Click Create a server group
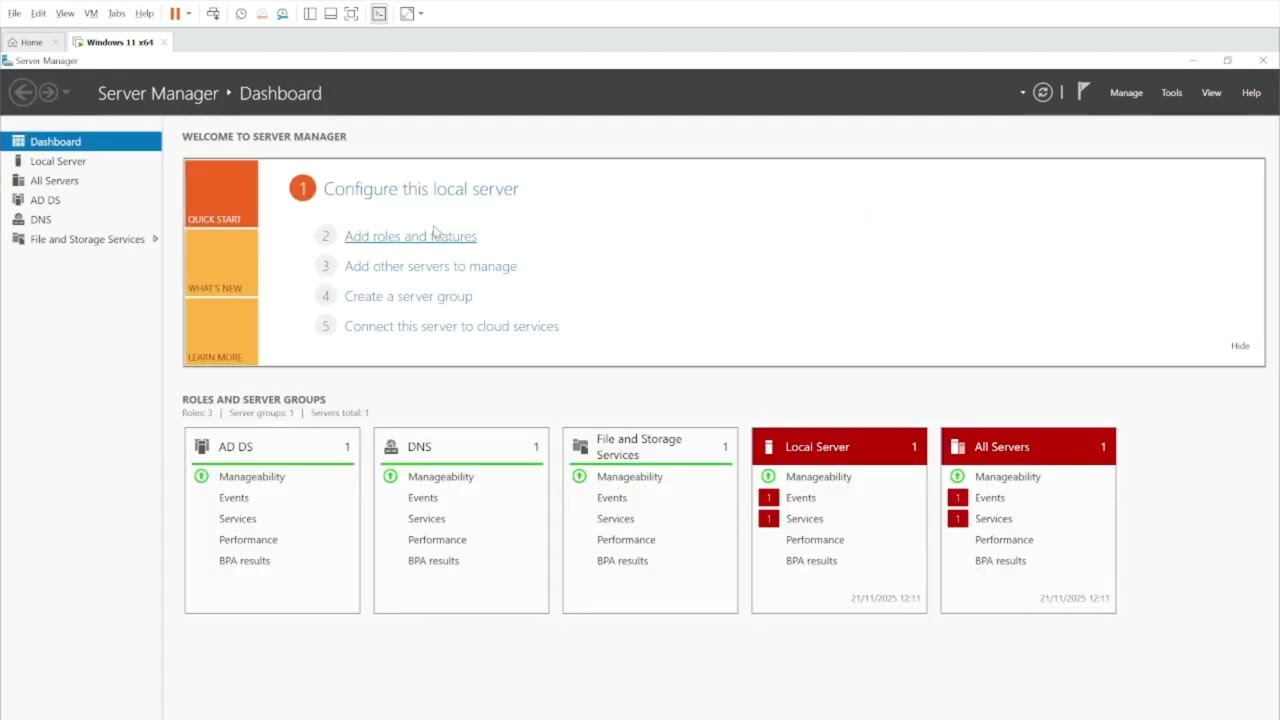The height and width of the screenshot is (720, 1280). (408, 296)
